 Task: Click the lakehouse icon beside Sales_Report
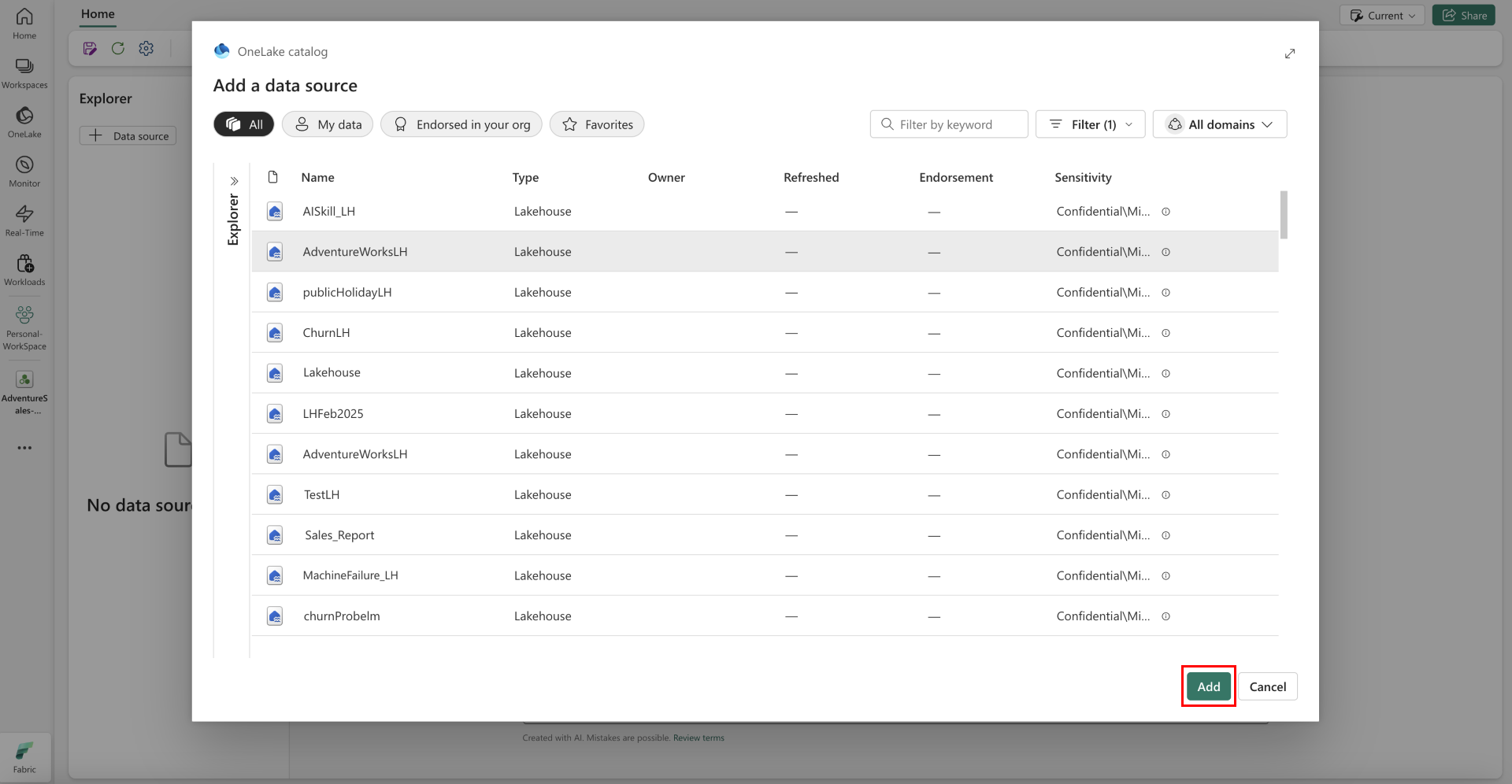click(x=275, y=535)
